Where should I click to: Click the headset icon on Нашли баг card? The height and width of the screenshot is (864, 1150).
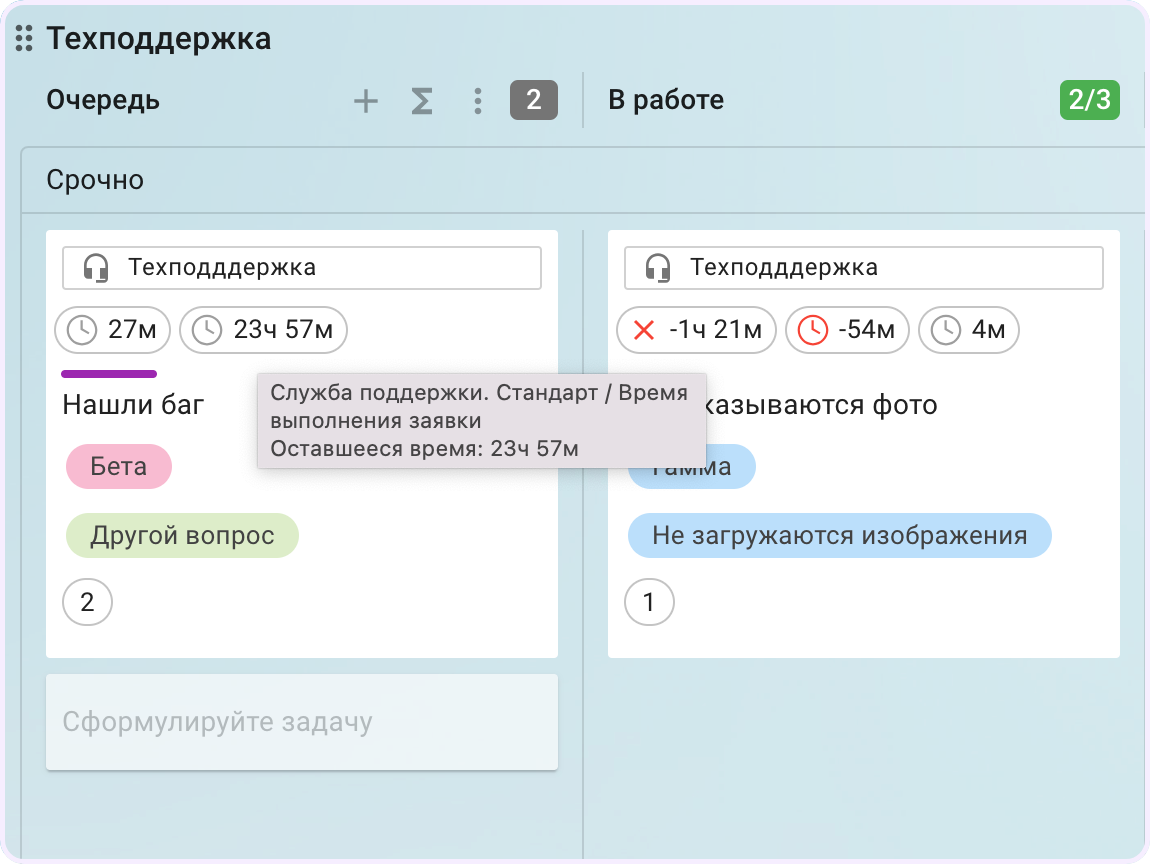(95, 268)
